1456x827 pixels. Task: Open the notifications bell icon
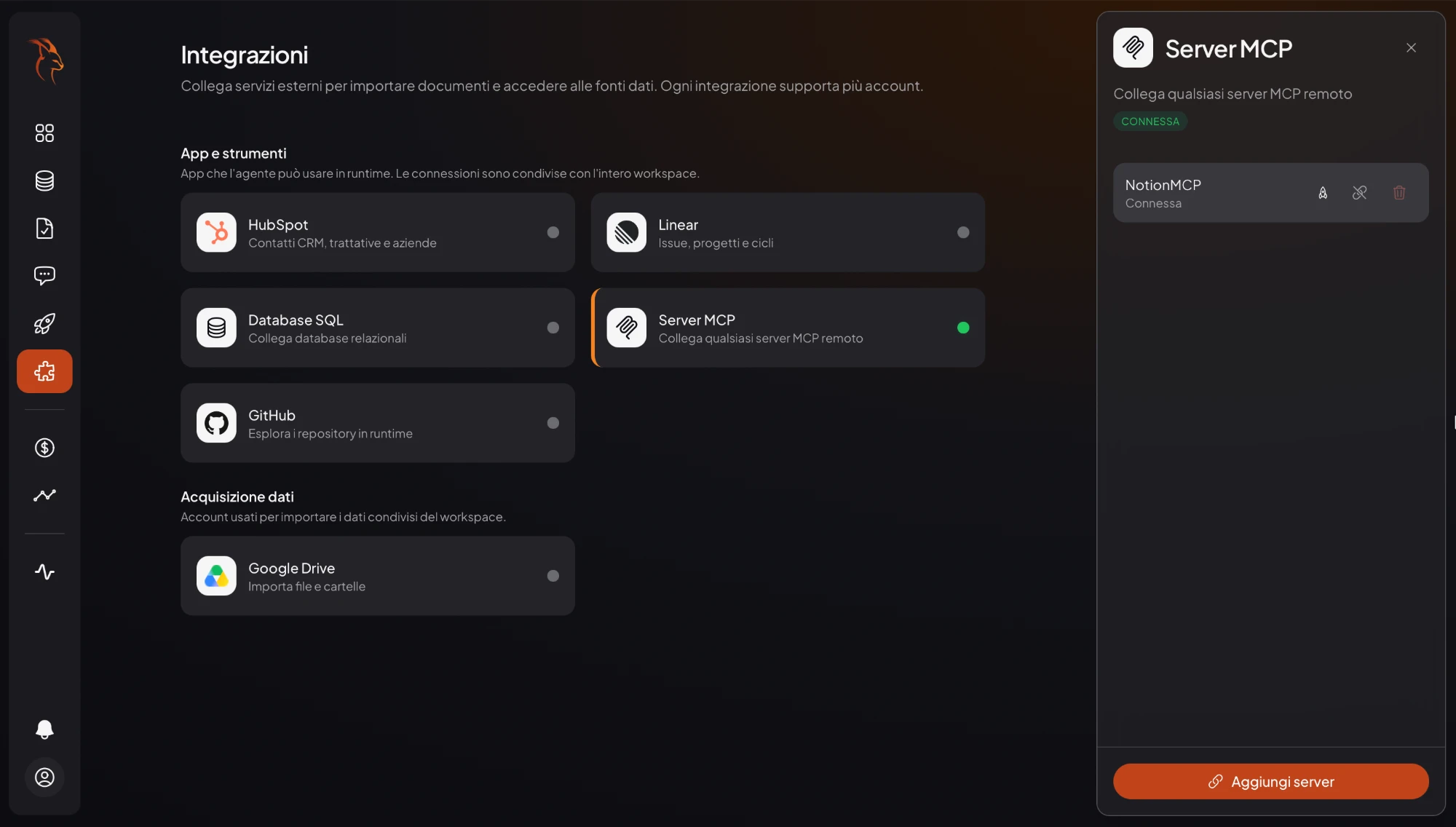click(x=44, y=729)
